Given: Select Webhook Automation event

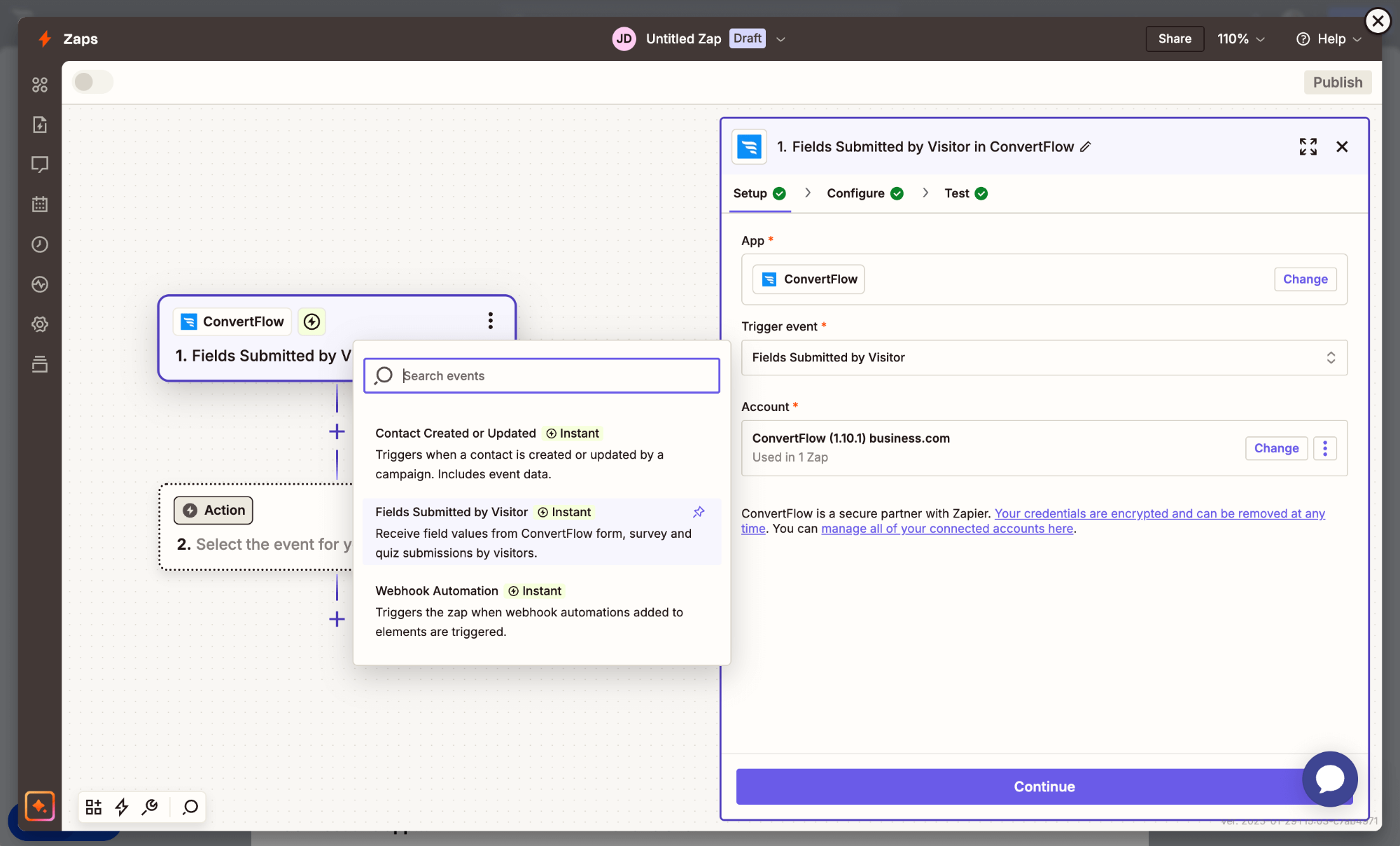Looking at the screenshot, I should 542,611.
